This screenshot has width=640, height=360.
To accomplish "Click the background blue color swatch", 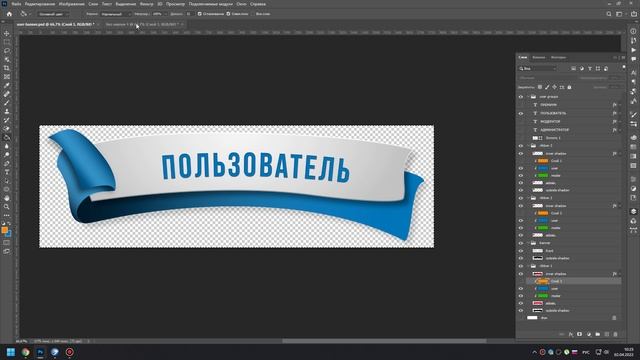I will [x=9, y=234].
